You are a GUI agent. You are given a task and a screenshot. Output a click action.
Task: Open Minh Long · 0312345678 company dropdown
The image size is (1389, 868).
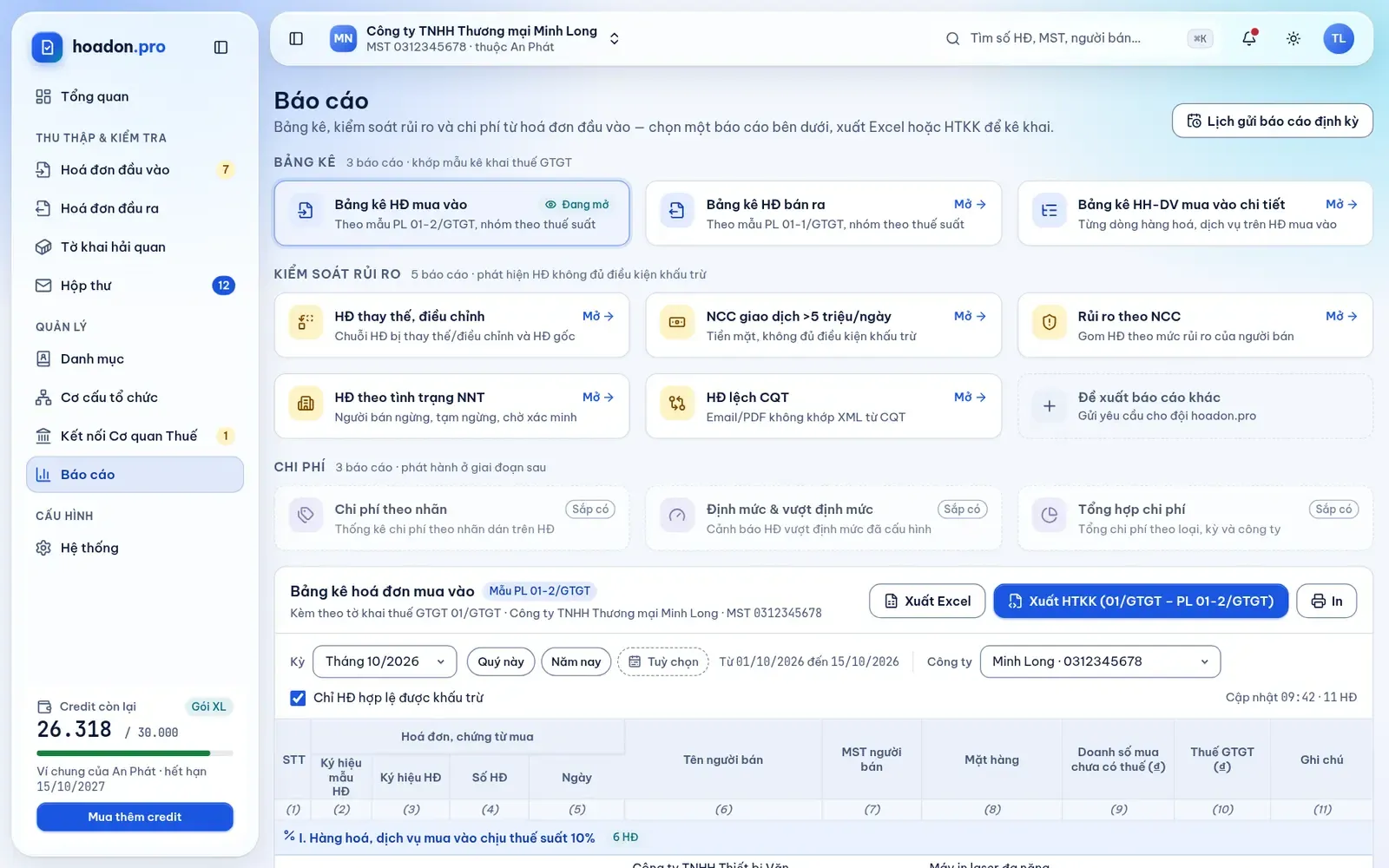[x=1100, y=661]
